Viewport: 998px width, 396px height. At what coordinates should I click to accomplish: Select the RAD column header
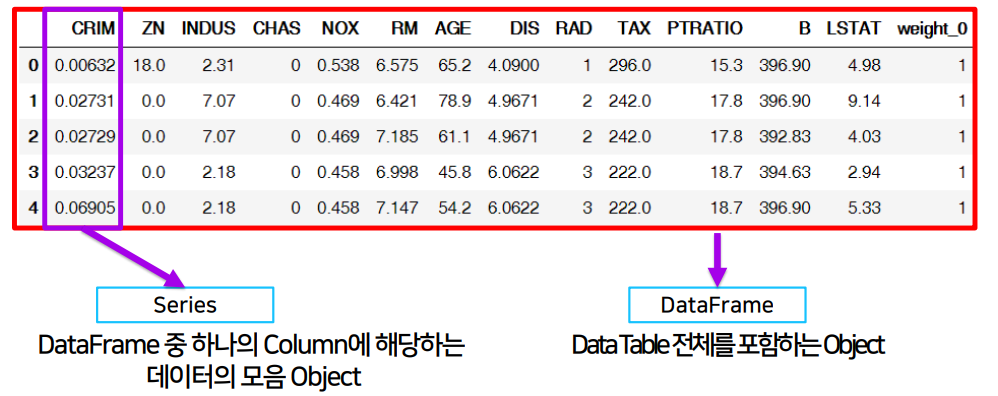(573, 28)
